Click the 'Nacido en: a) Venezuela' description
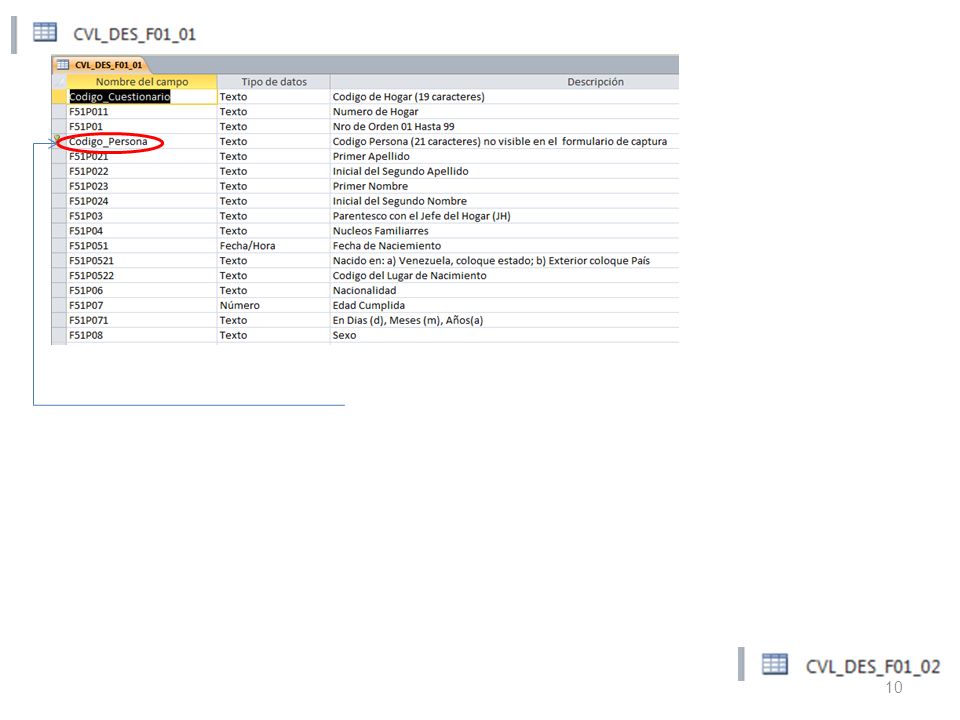The height and width of the screenshot is (720, 960). [491, 261]
